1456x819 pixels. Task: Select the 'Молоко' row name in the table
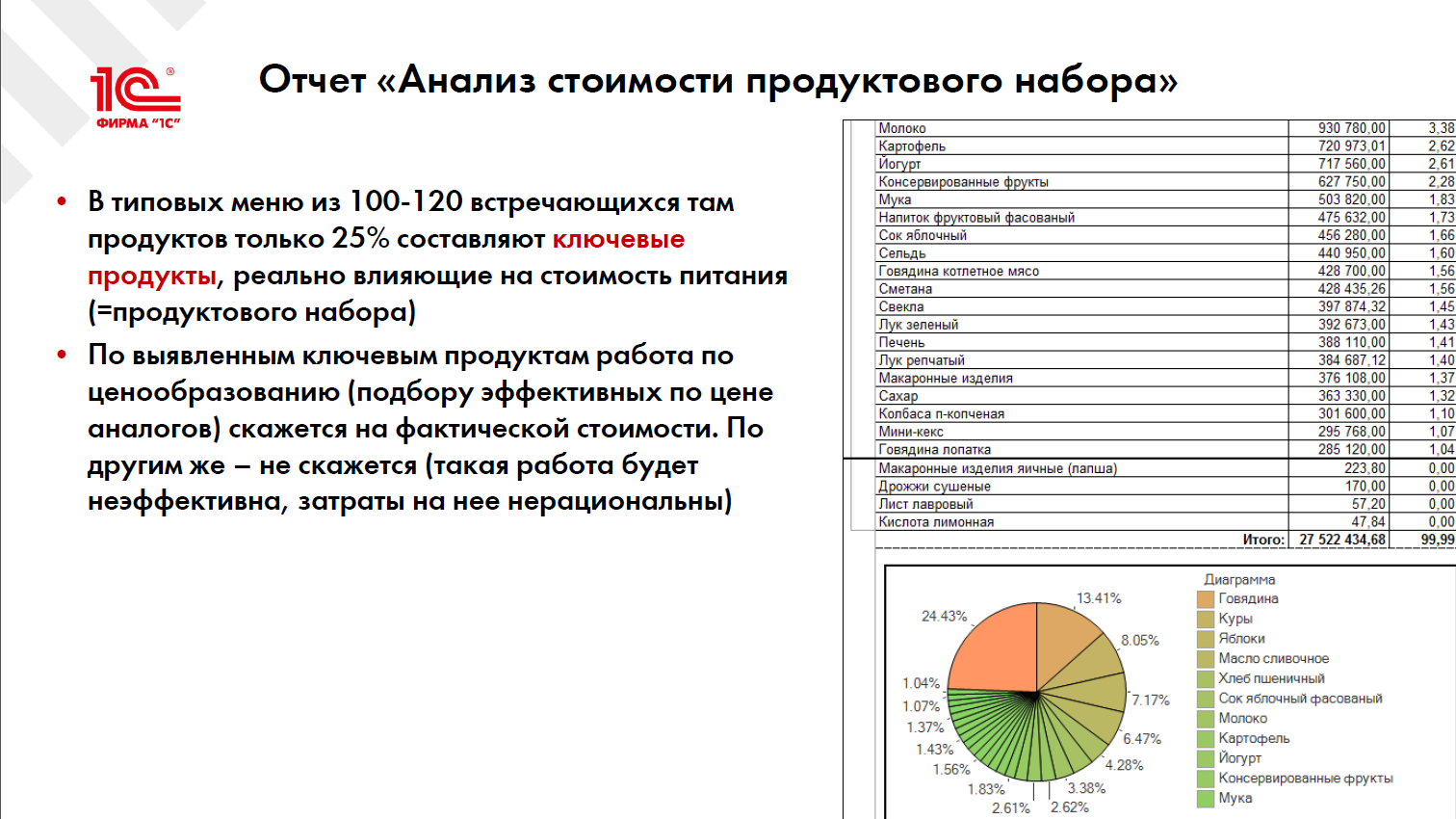(902, 128)
